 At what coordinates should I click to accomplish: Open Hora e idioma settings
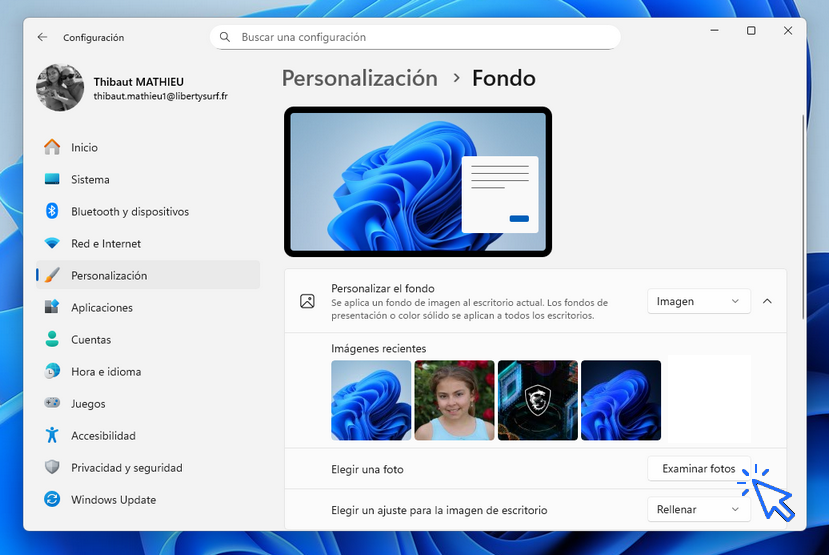point(105,371)
